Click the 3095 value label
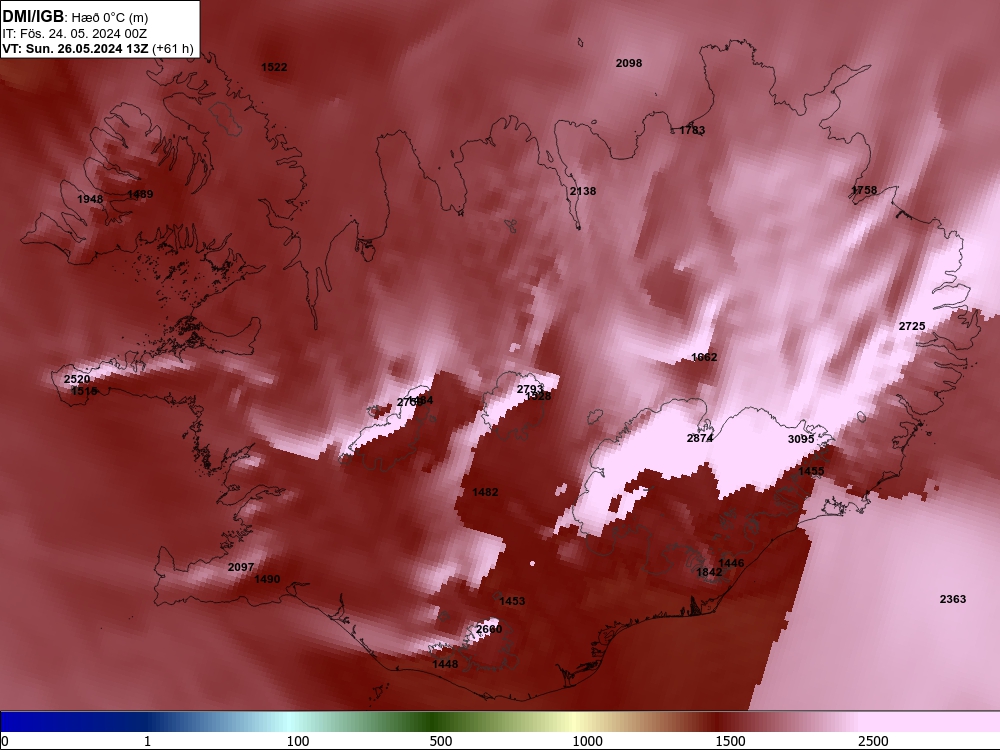Image resolution: width=1000 pixels, height=750 pixels. (801, 439)
